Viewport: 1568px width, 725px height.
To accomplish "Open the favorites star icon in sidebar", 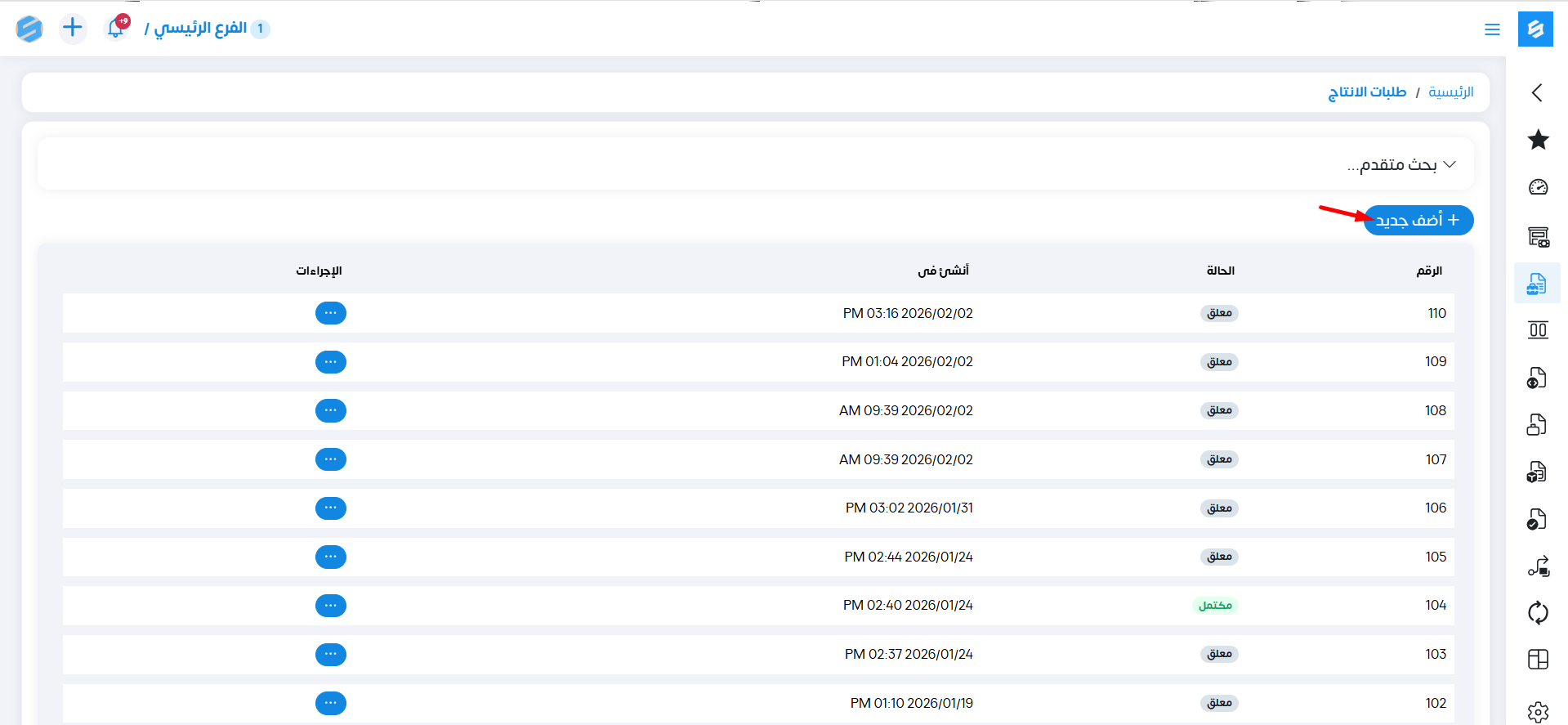I will 1538,140.
